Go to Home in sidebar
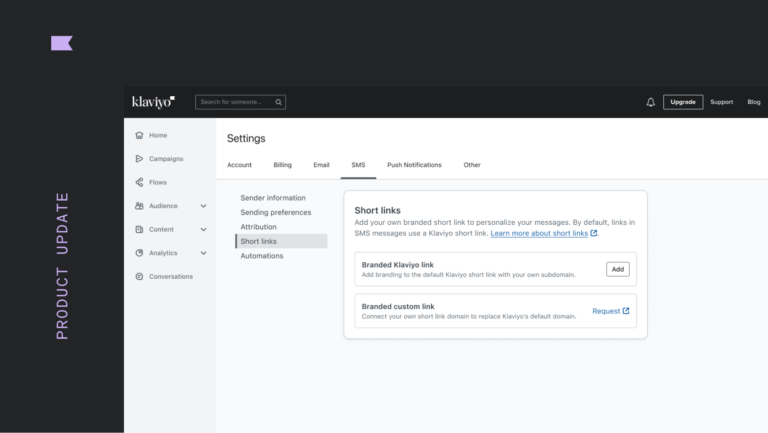 pyautogui.click(x=158, y=135)
